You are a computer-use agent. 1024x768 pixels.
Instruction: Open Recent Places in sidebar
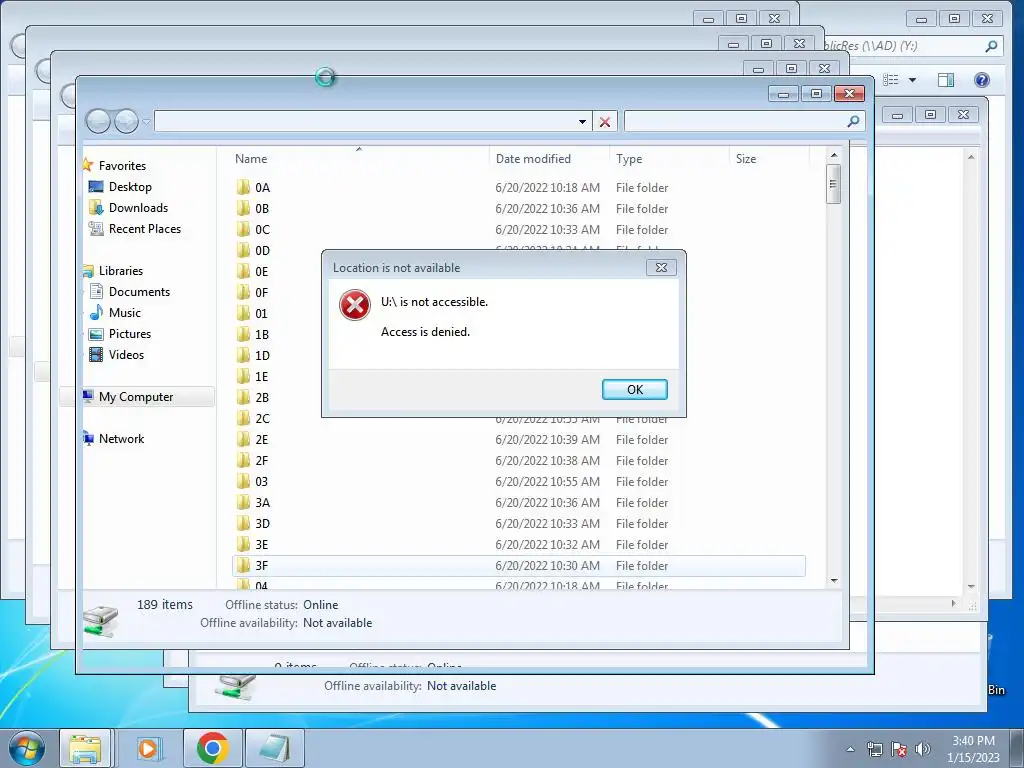(x=144, y=229)
